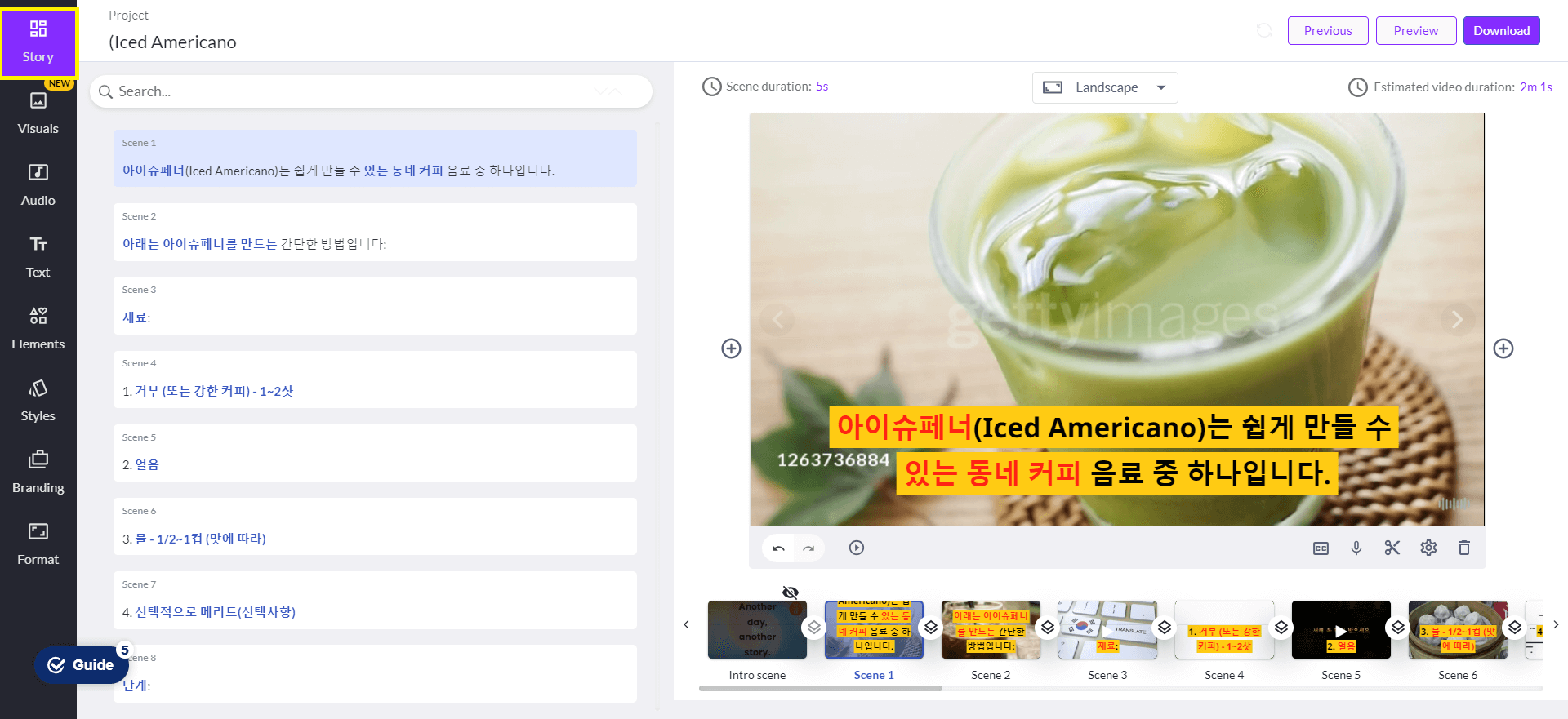The height and width of the screenshot is (719, 1568).
Task: Click the timeline horizontal scrollbar
Action: coord(821,689)
